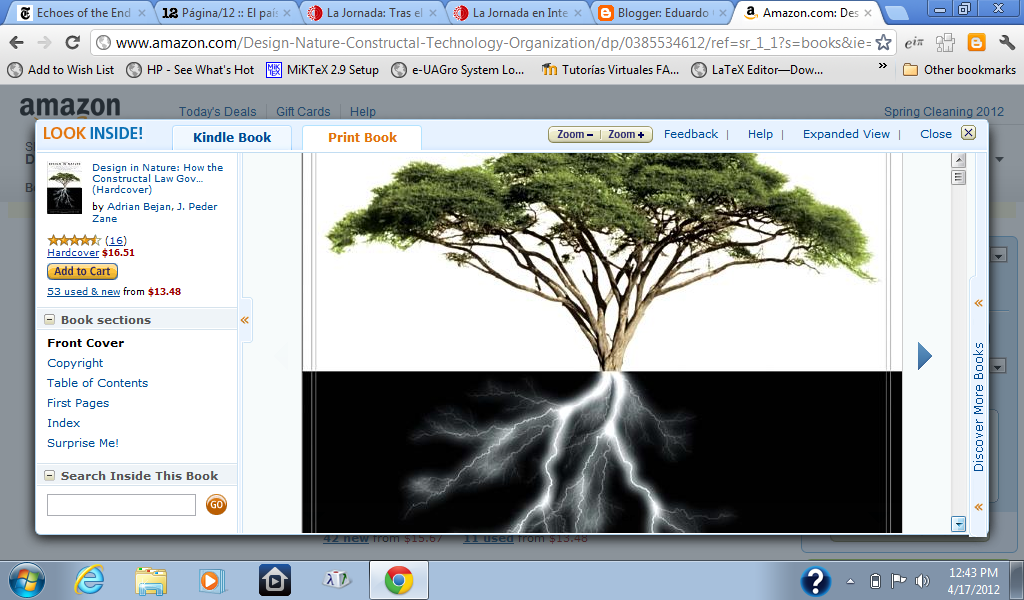
Task: Switch to Expanded View
Action: (x=846, y=134)
